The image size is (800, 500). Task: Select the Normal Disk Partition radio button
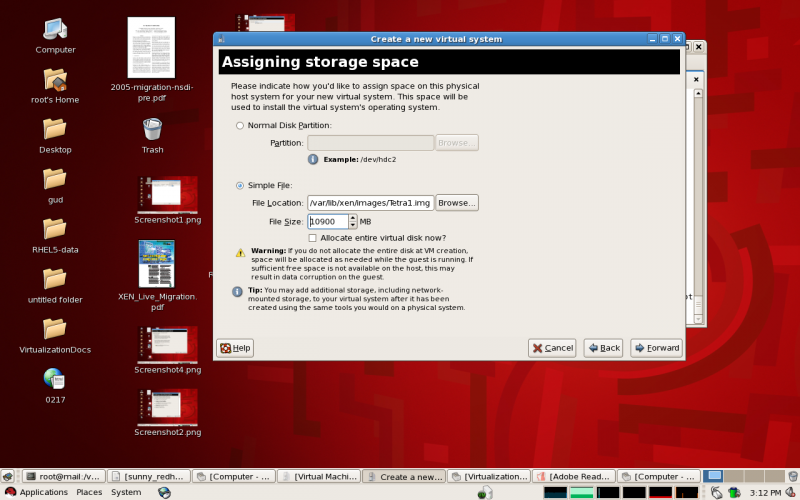click(x=240, y=126)
